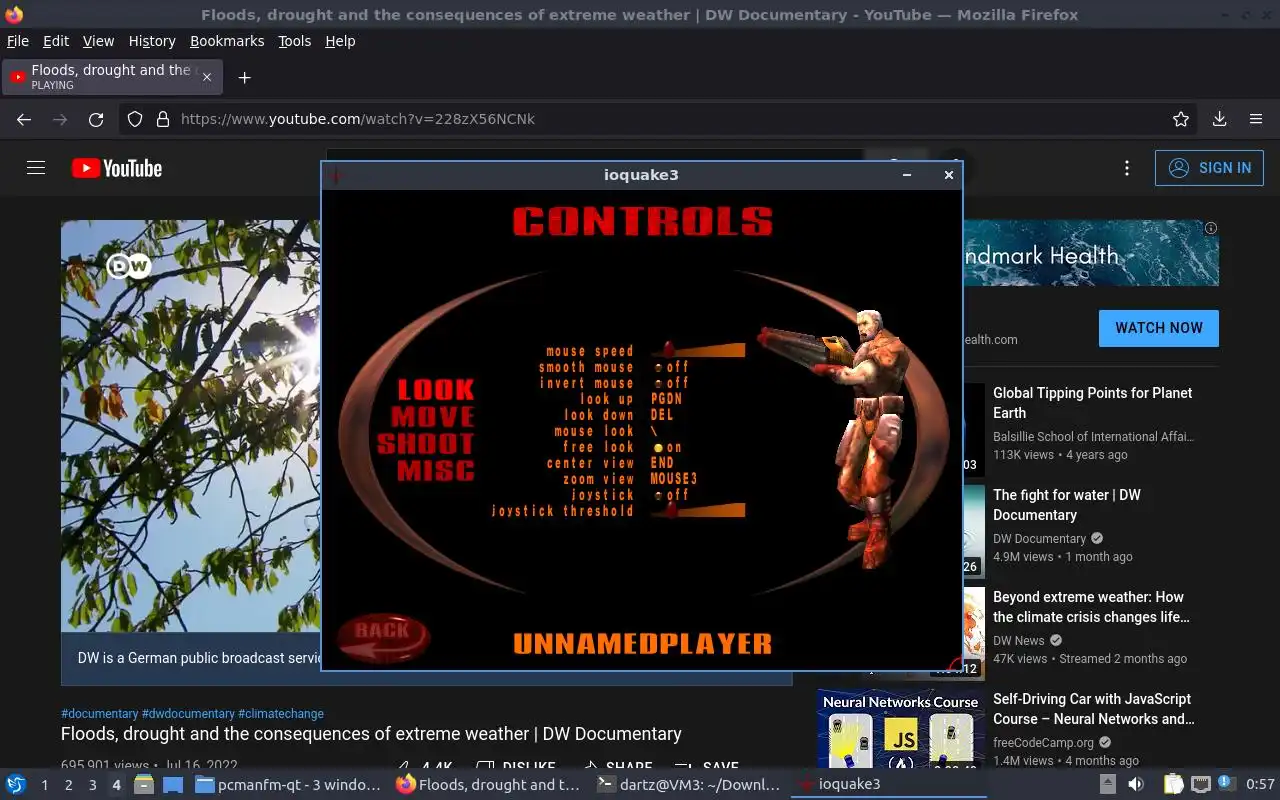
Task: Adjust the mouse speed slider
Action: coord(698,350)
